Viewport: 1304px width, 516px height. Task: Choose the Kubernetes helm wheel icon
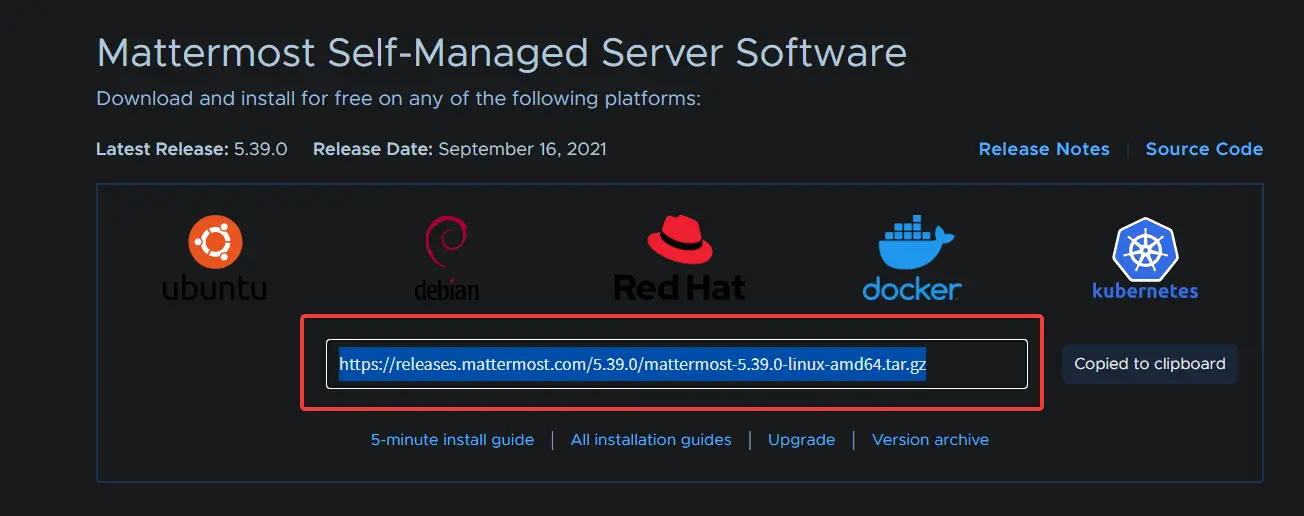[1143, 250]
